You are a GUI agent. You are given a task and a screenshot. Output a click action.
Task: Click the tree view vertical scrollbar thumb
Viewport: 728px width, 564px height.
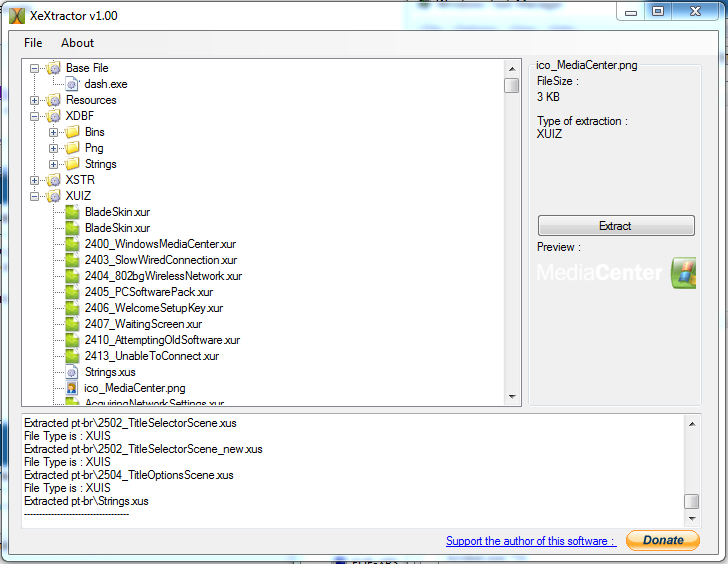click(512, 85)
